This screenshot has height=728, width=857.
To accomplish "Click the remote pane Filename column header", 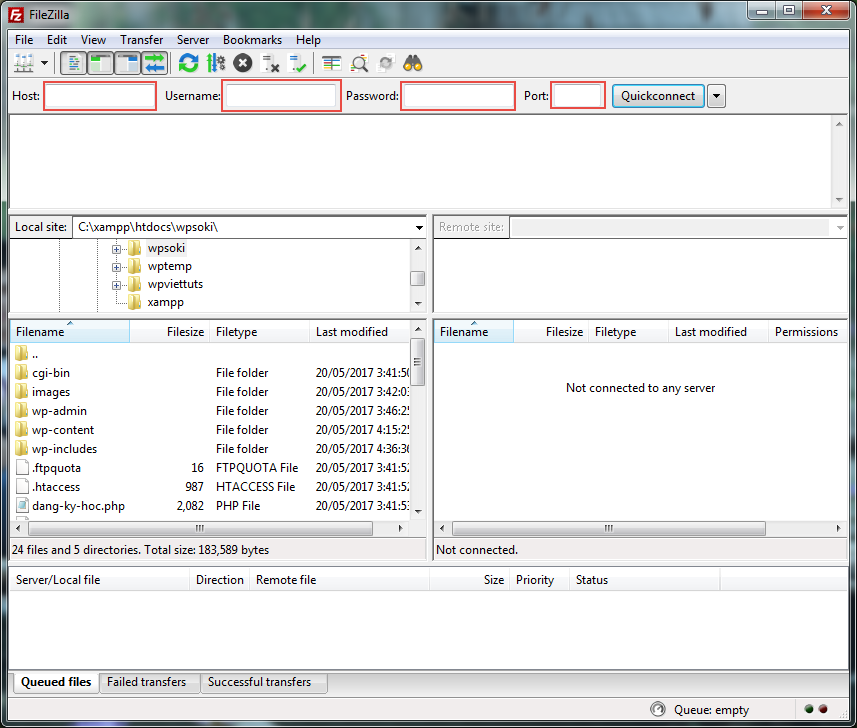I will point(473,332).
